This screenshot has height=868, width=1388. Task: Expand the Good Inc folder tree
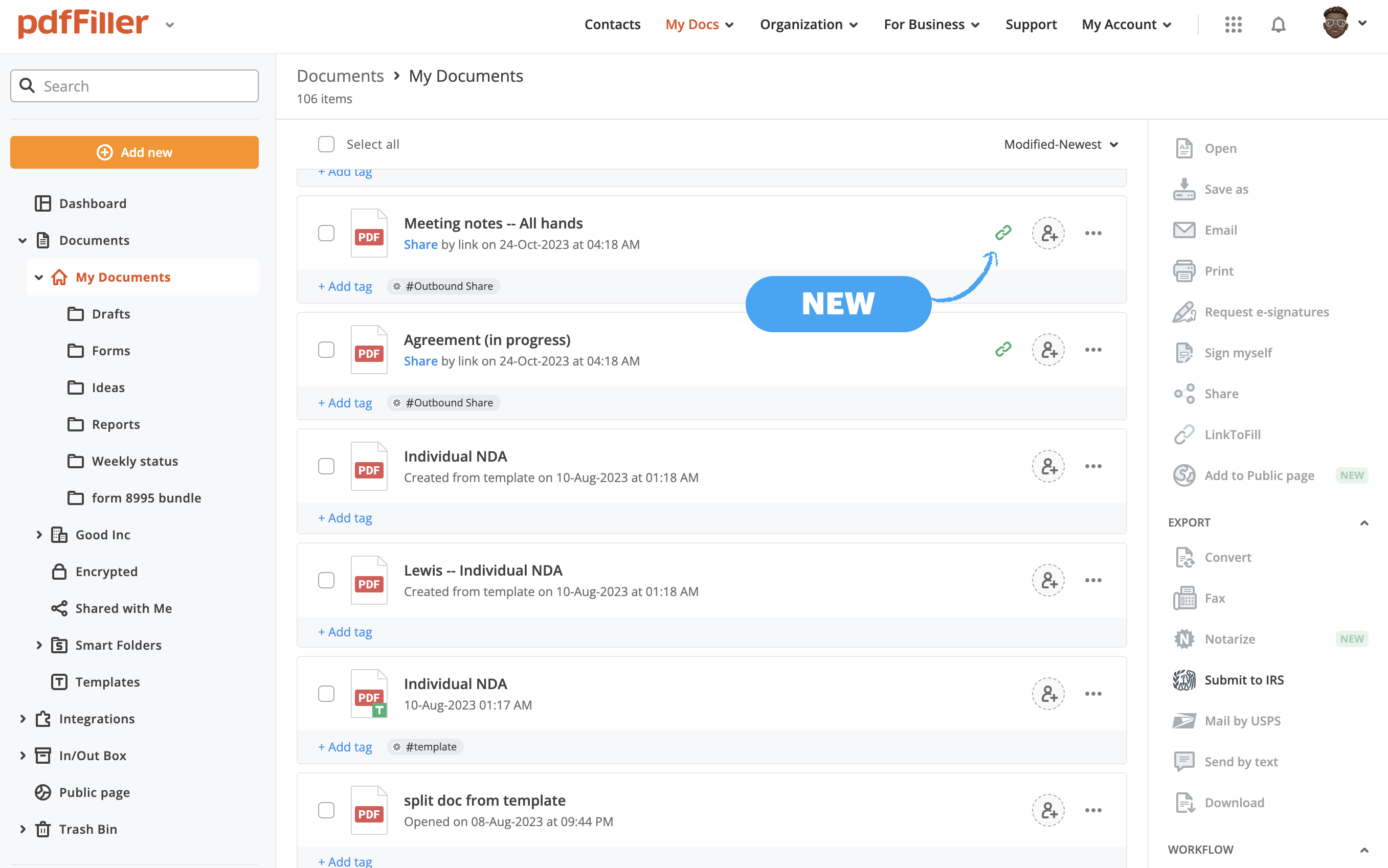coord(39,535)
